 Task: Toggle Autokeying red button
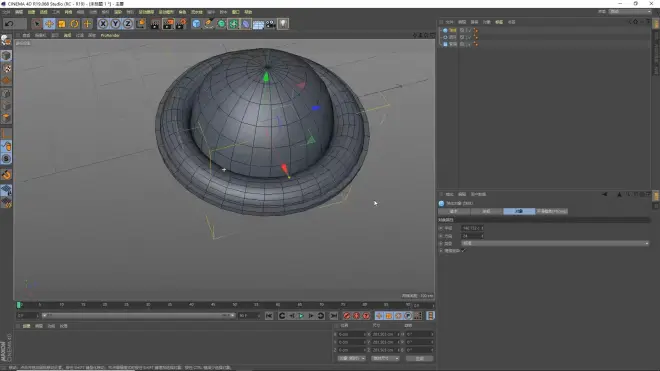point(357,316)
